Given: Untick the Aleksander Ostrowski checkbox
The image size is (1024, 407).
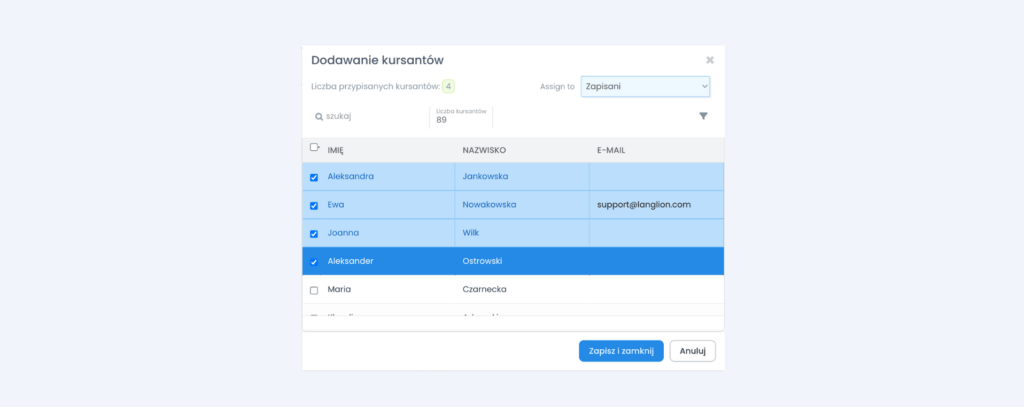Looking at the screenshot, I should click(314, 262).
